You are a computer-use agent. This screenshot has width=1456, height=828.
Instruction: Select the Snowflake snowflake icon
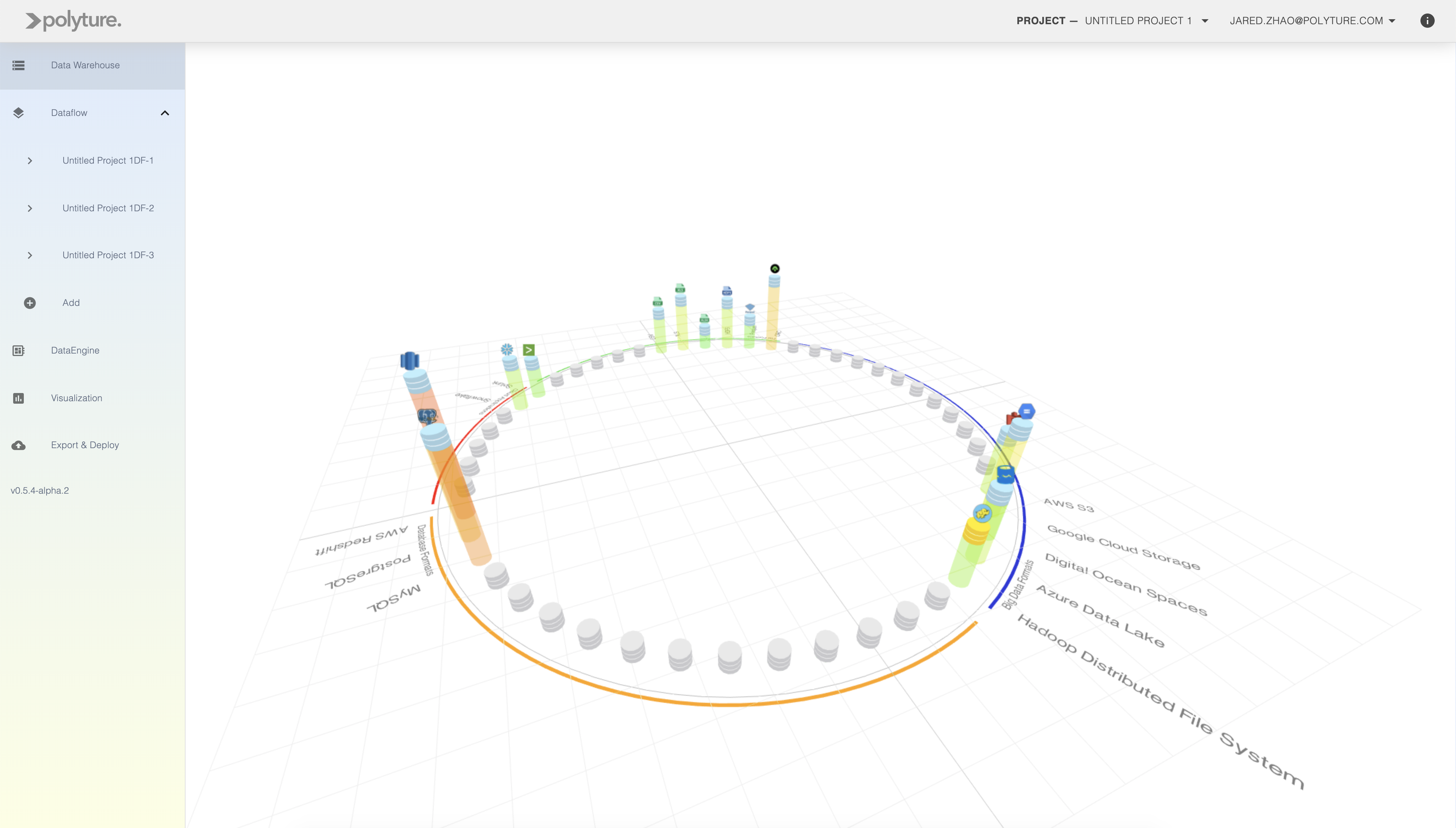(507, 349)
